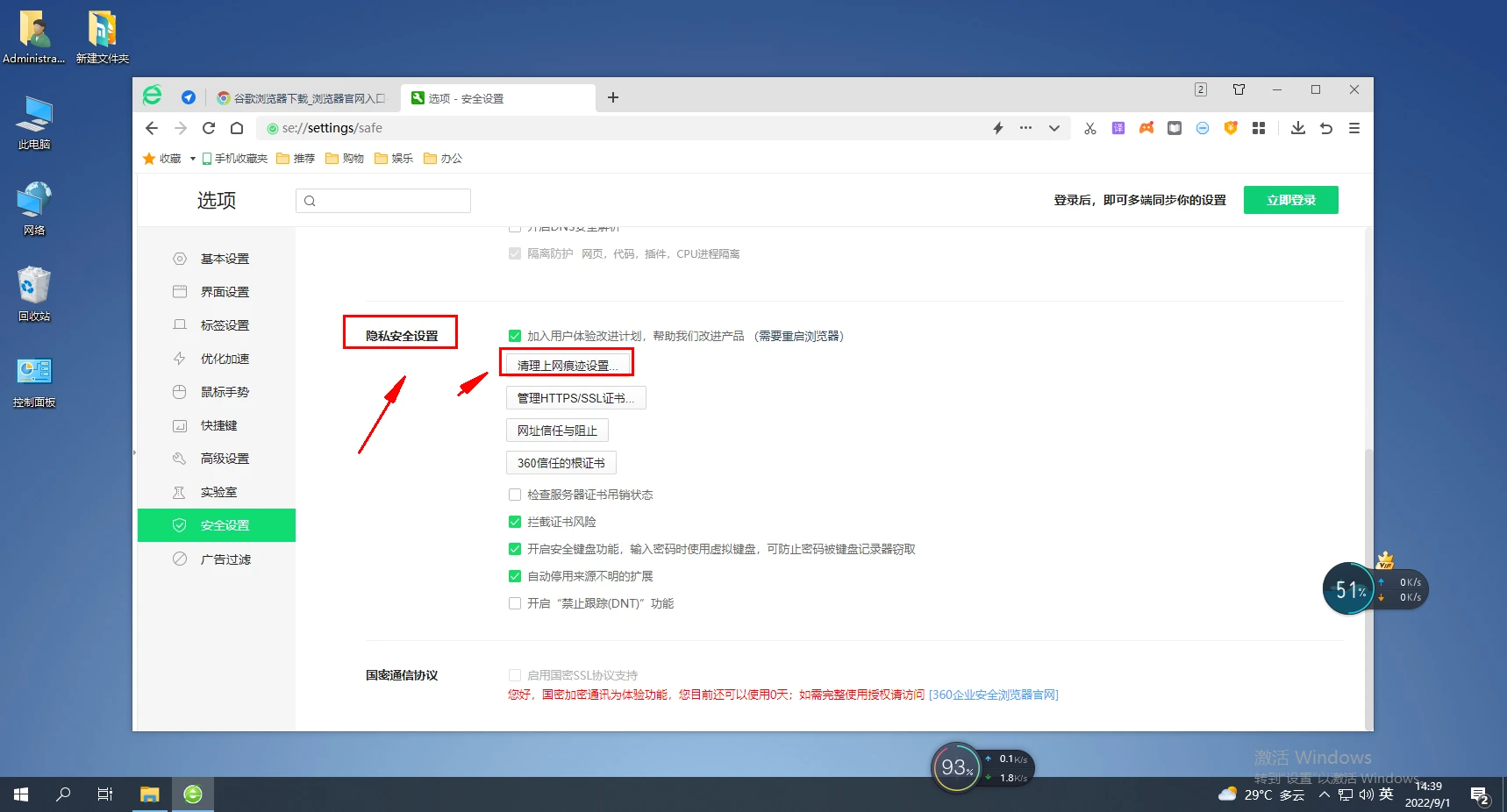Click the scissors screenshot tool icon
Viewport: 1507px width, 812px height.
click(x=1090, y=128)
